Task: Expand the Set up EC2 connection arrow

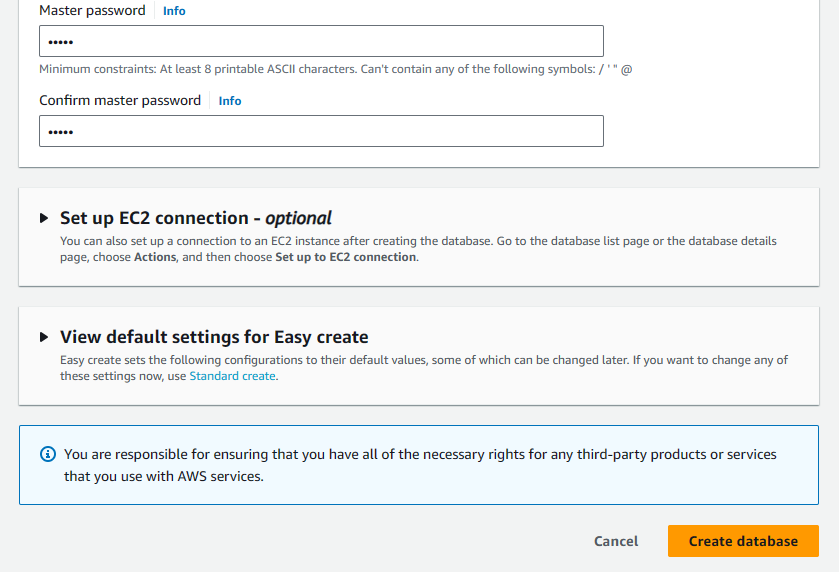Action: coord(44,218)
